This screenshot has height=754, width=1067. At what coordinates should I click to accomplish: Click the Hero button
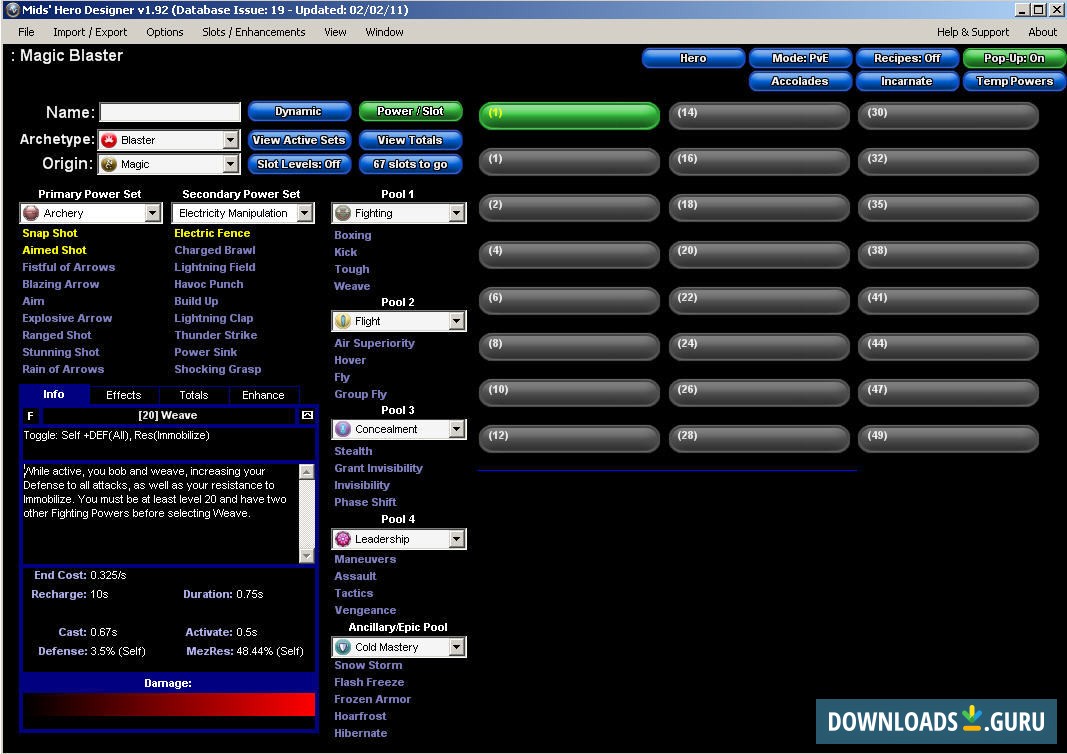[693, 59]
